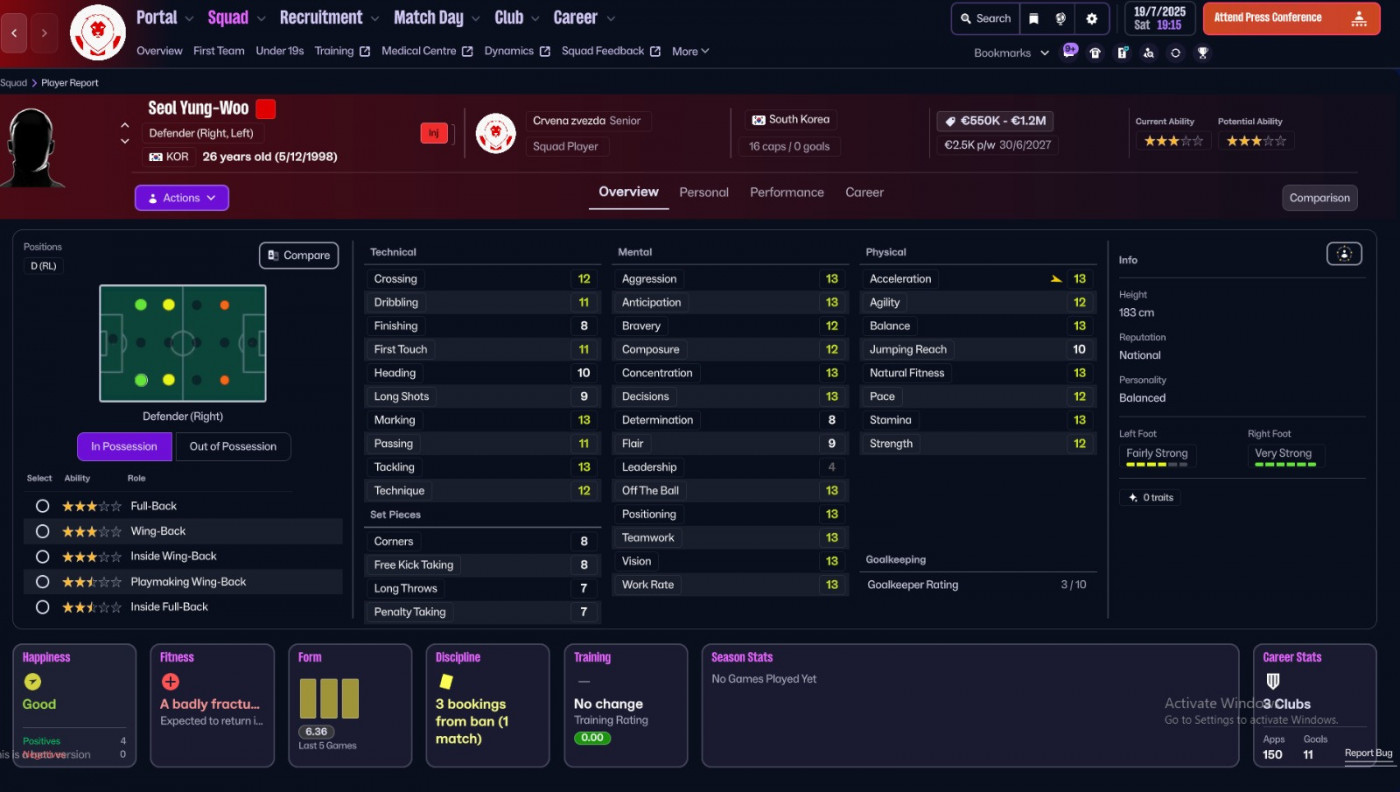Switch to Out of Possession view
The height and width of the screenshot is (792, 1400).
click(x=233, y=446)
